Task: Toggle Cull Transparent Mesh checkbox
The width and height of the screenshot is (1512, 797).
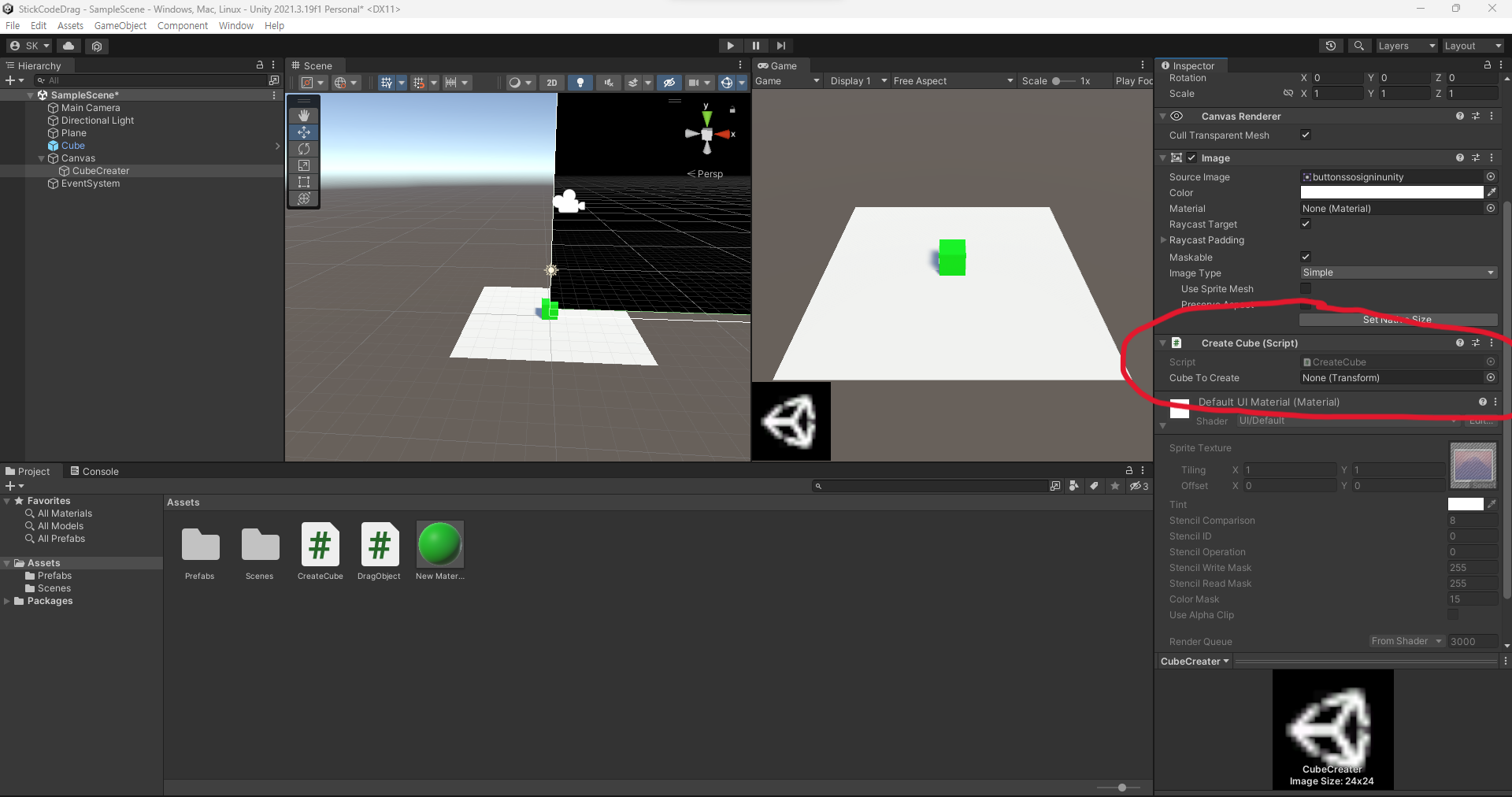Action: (1306, 135)
